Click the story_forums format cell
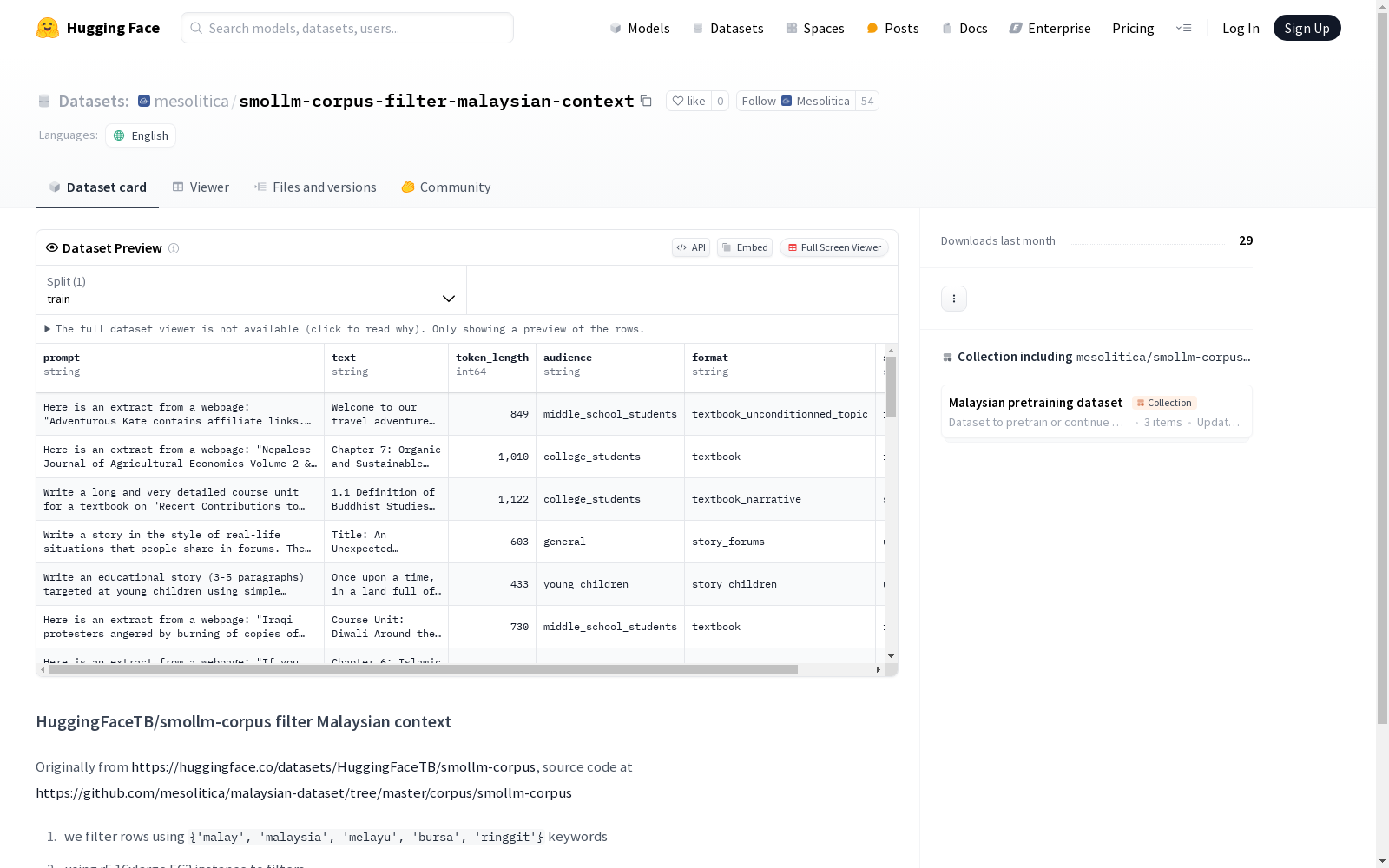Screen dimensions: 1389x868 click(780, 542)
